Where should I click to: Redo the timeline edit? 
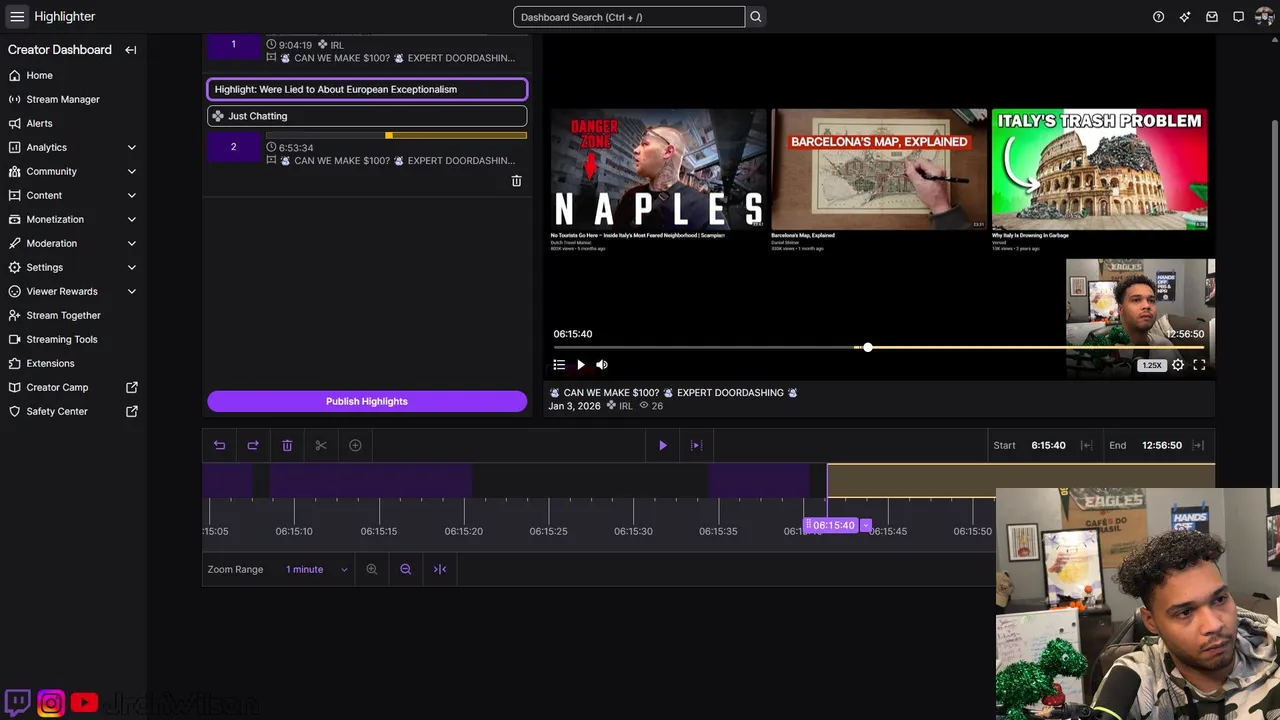253,445
